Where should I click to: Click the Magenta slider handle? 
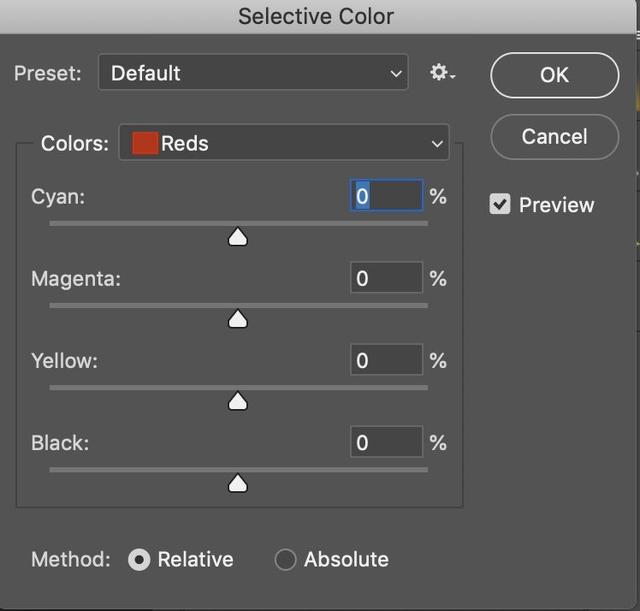(x=237, y=319)
